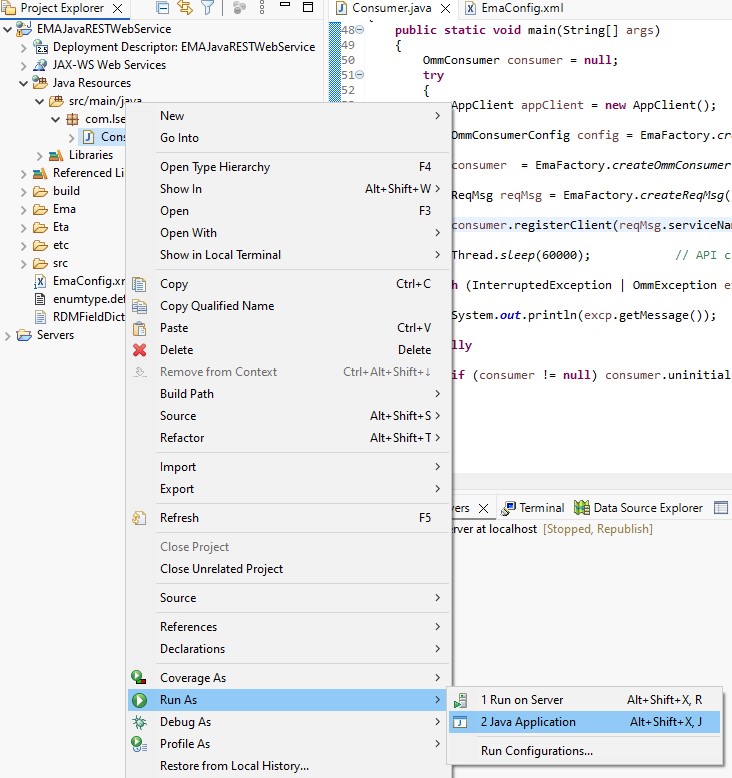Image resolution: width=732 pixels, height=778 pixels.
Task: Click the Refresh icon in menu
Action: coord(139,518)
